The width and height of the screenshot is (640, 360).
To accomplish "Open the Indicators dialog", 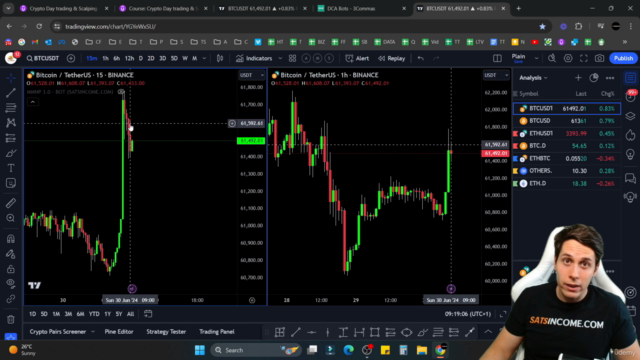I will click(254, 58).
